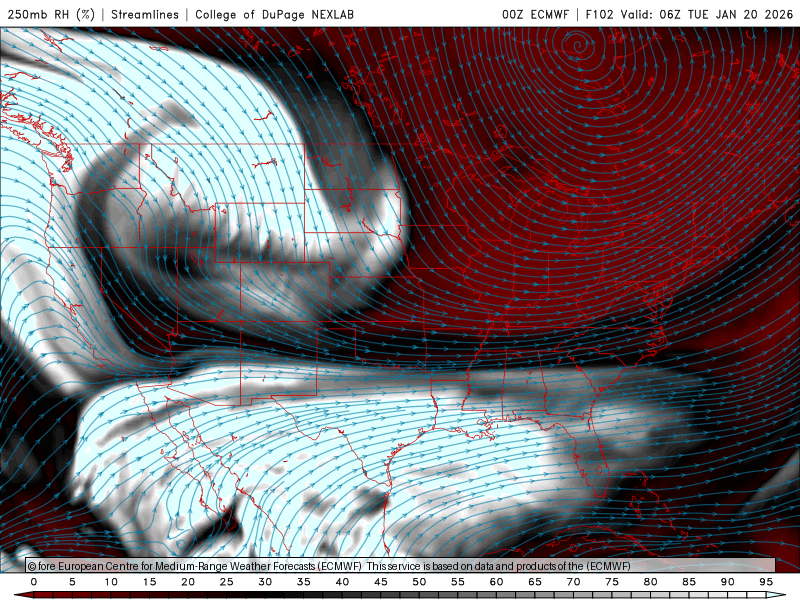Click the "45" value on the color scale
The image size is (800, 600).
[x=381, y=582]
